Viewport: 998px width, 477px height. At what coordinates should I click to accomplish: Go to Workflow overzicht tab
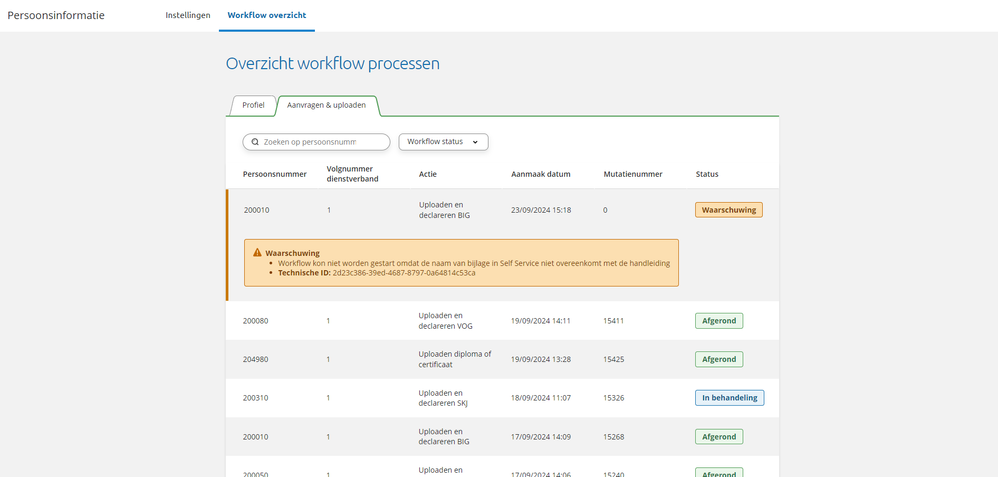click(x=266, y=16)
